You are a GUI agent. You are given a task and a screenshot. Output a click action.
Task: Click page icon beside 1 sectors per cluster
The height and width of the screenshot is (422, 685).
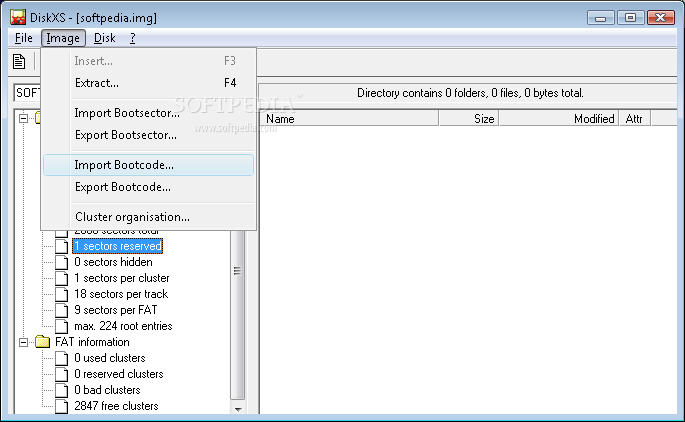point(62,278)
